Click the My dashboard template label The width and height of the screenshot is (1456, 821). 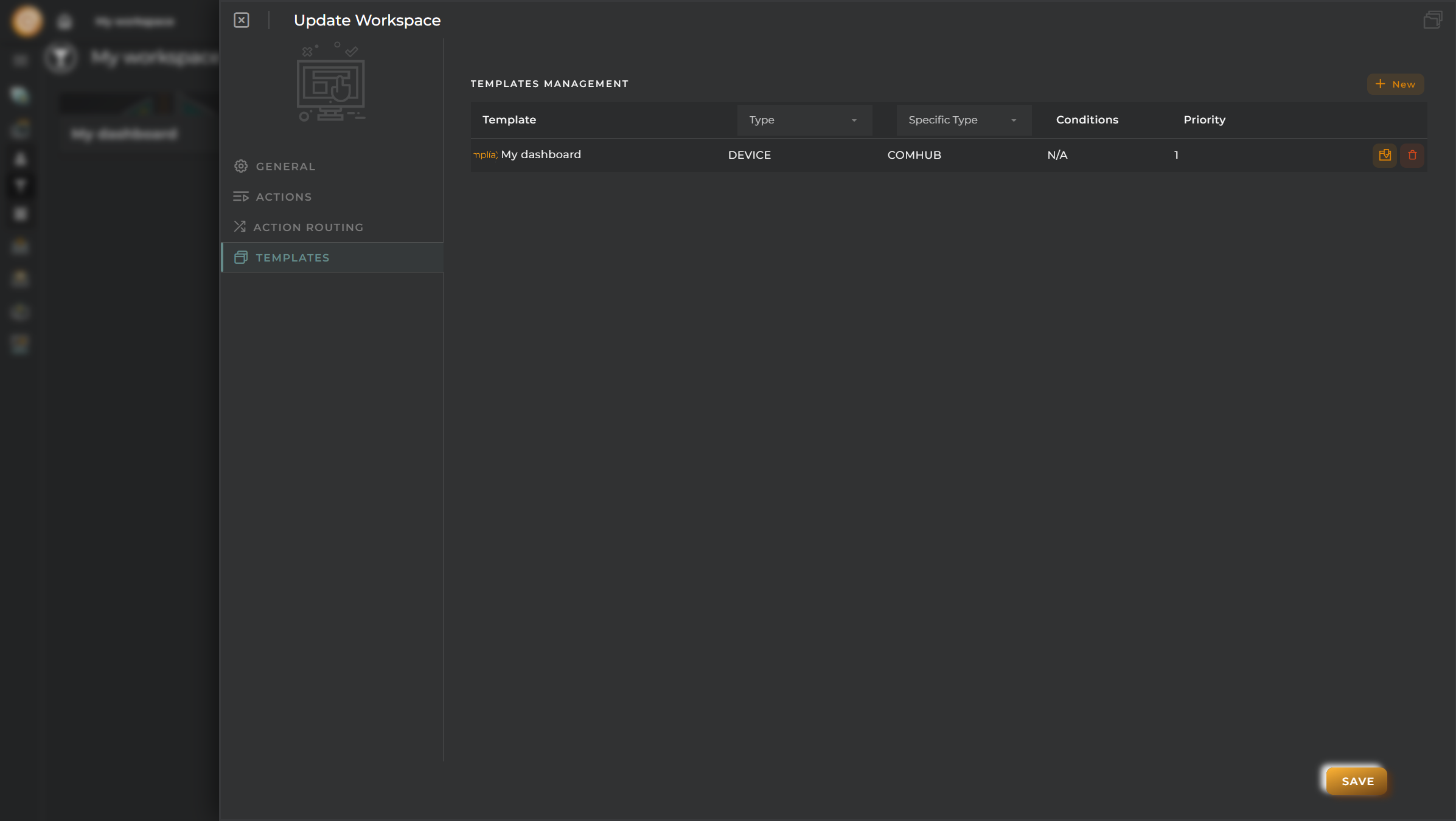click(541, 154)
